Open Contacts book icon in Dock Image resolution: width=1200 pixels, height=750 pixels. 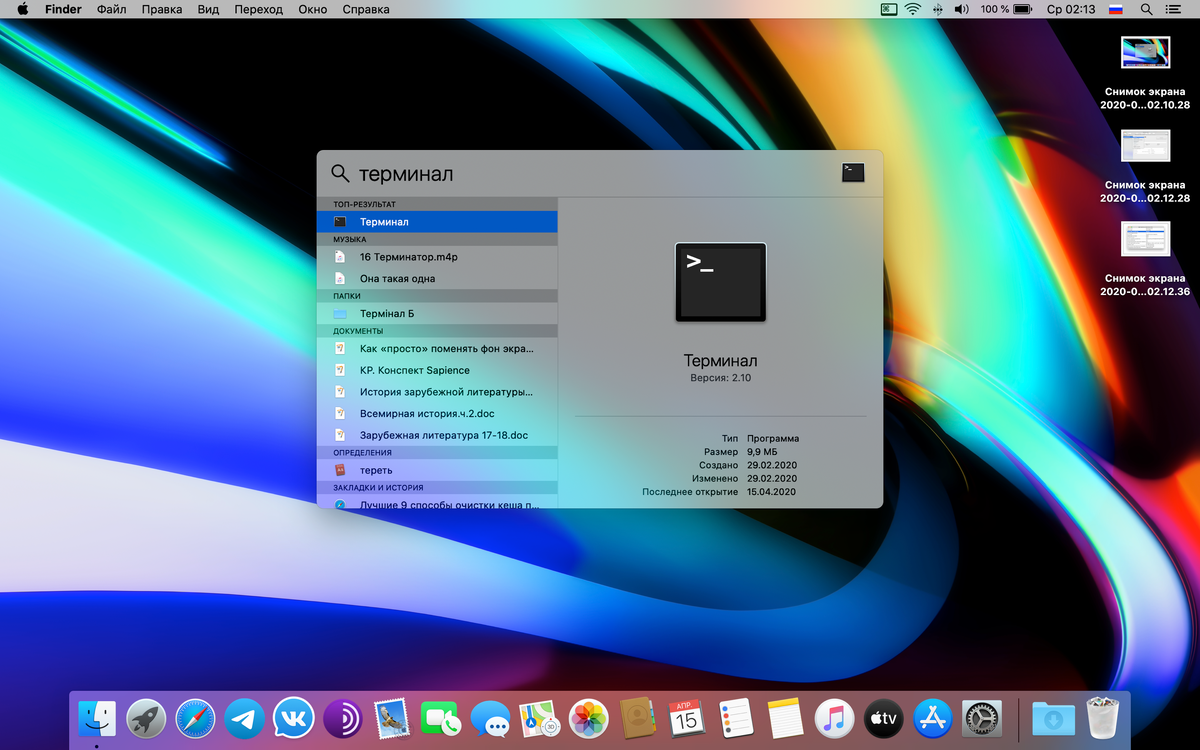637,718
